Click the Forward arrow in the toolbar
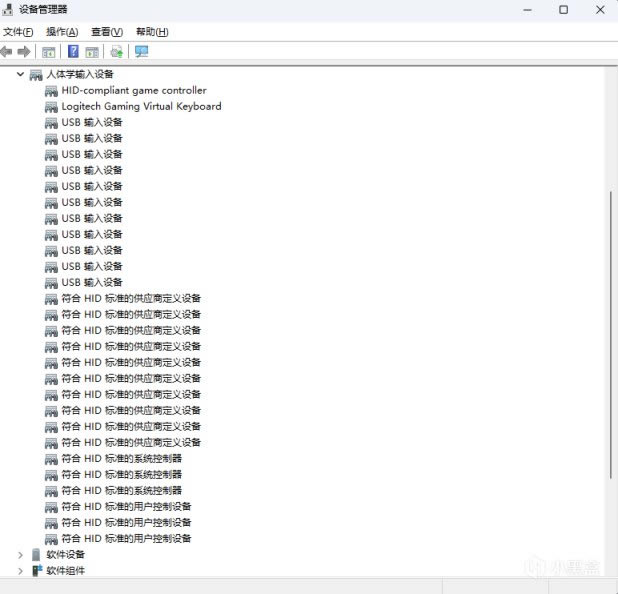This screenshot has height=594, width=618. 24,51
